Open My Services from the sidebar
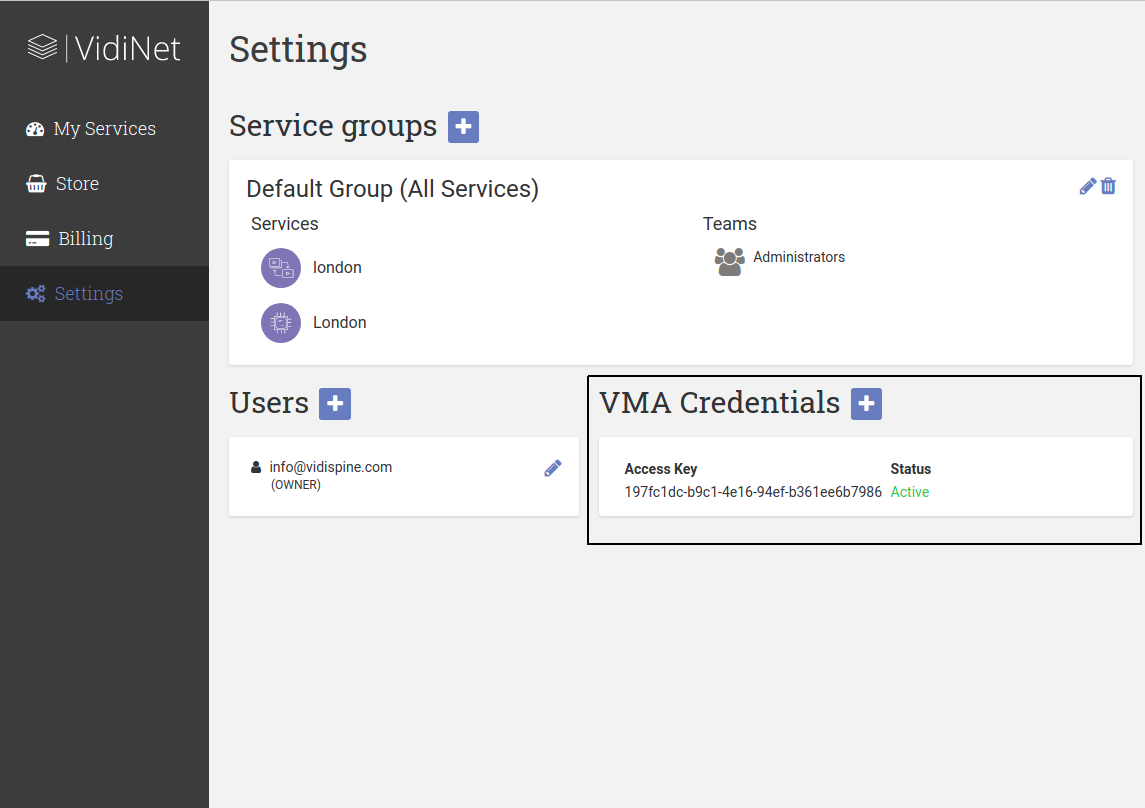Viewport: 1145px width, 808px height. (x=104, y=129)
